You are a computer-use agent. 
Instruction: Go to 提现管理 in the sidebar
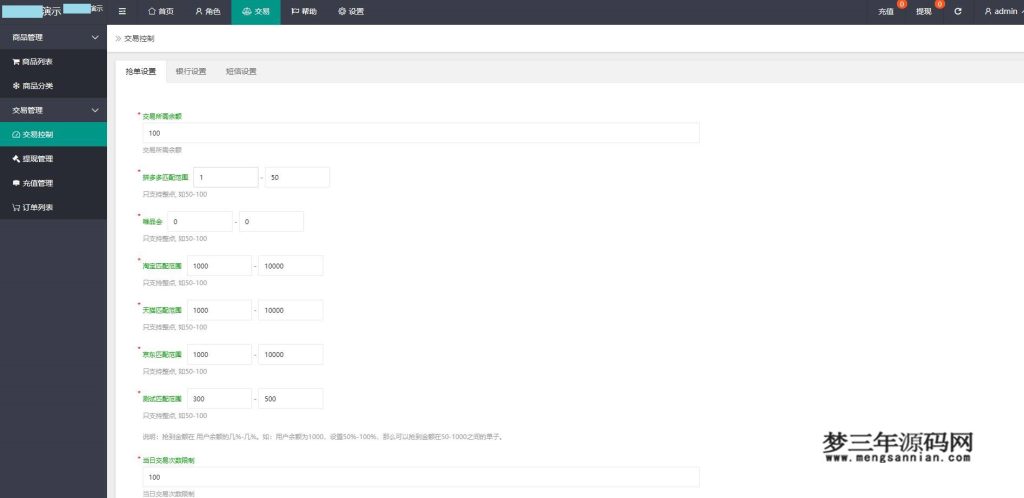[x=37, y=159]
